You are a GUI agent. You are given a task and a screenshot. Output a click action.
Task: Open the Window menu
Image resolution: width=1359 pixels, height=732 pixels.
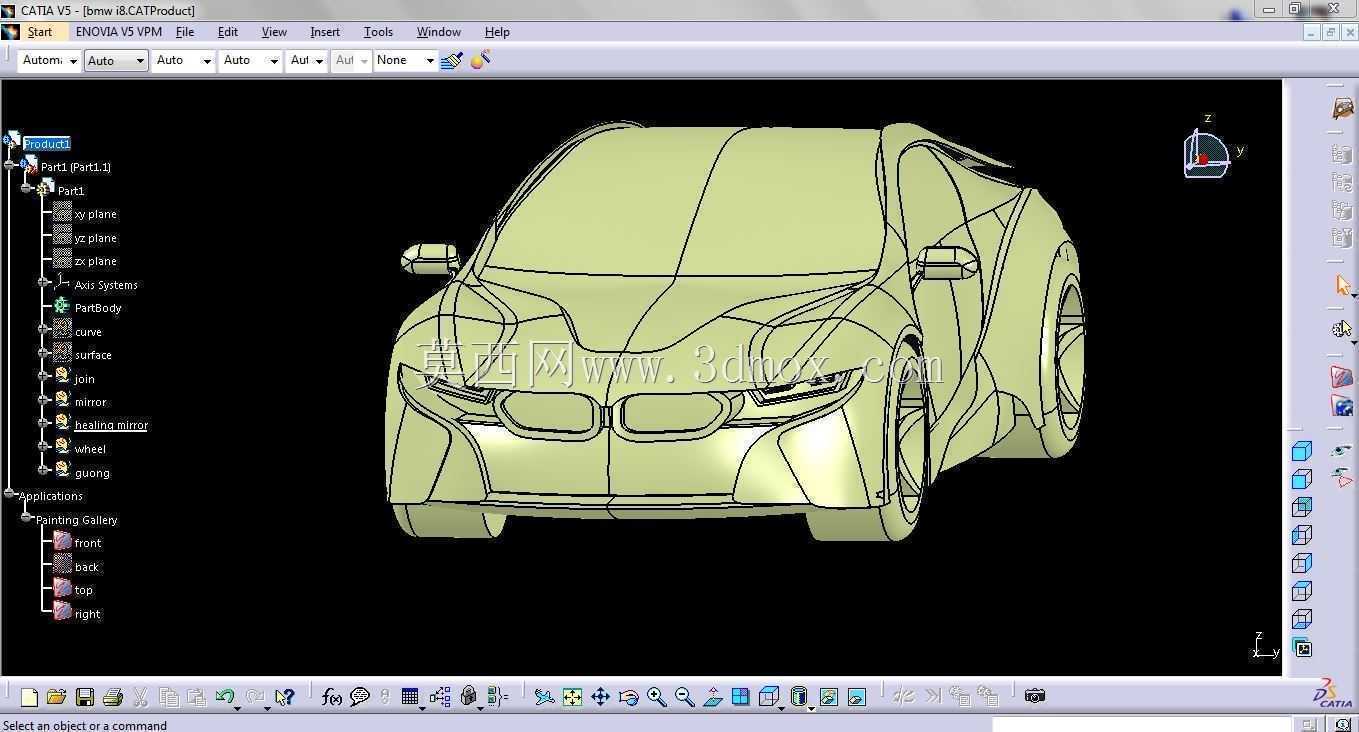438,32
